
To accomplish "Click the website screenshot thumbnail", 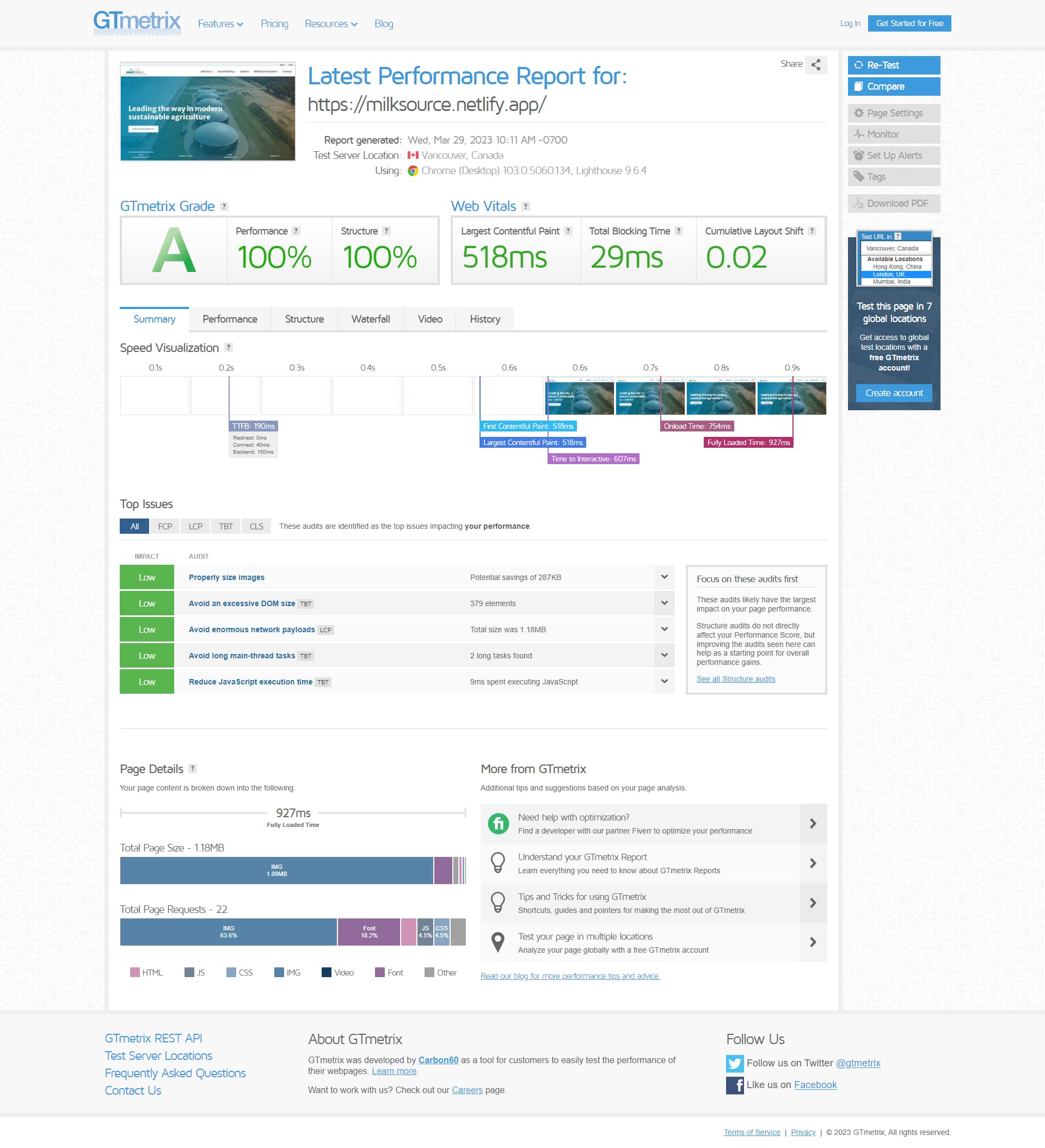I will point(207,112).
